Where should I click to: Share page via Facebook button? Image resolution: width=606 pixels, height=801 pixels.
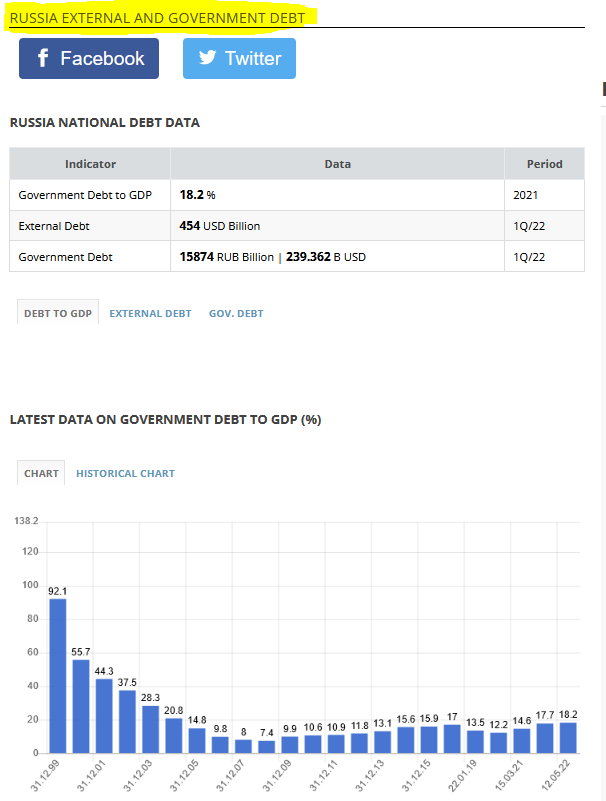tap(89, 59)
